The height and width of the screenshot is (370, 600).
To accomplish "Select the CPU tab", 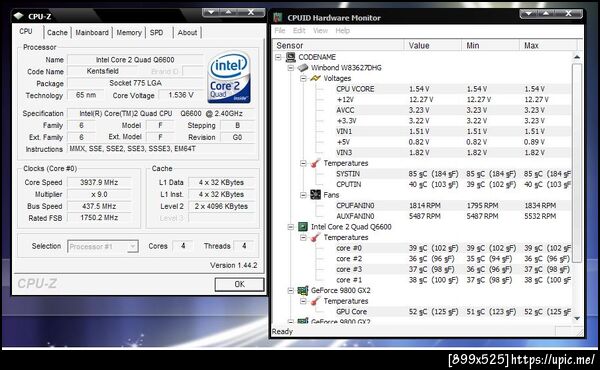I will pos(26,31).
